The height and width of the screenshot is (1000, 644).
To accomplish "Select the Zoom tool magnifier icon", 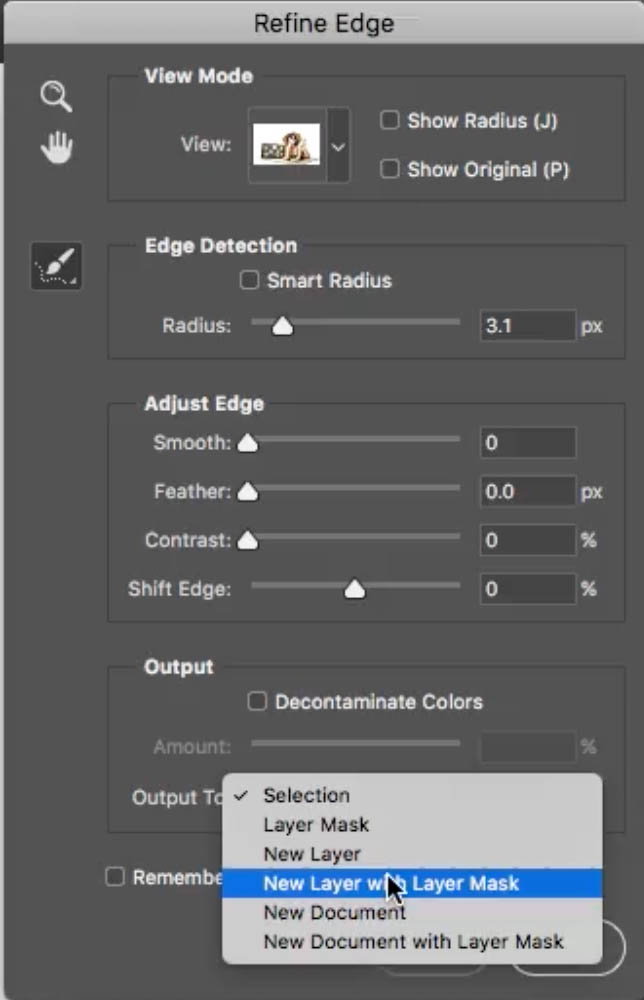I will (56, 96).
